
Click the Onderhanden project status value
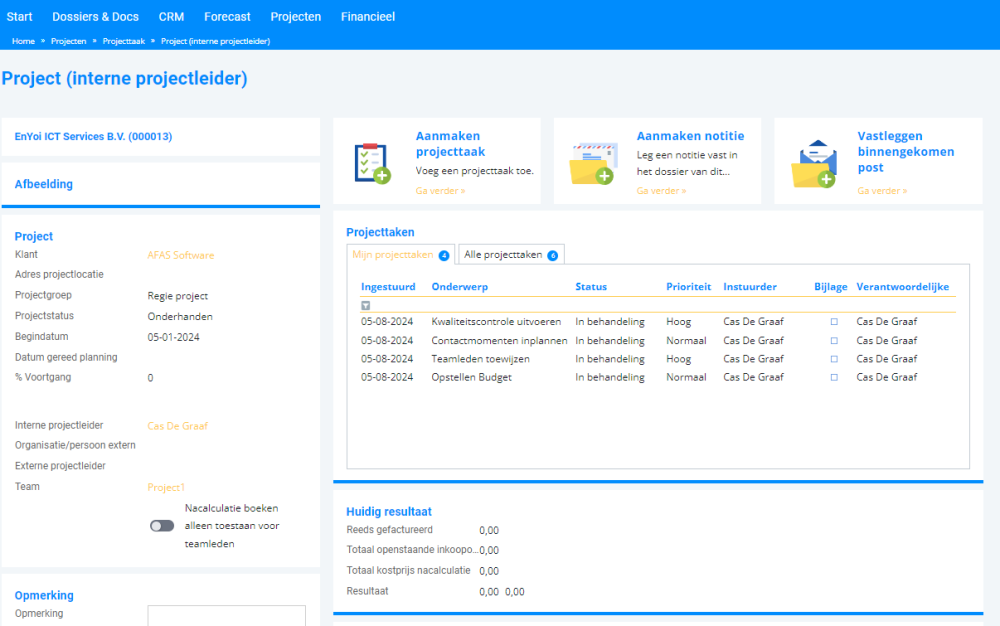pyautogui.click(x=180, y=316)
